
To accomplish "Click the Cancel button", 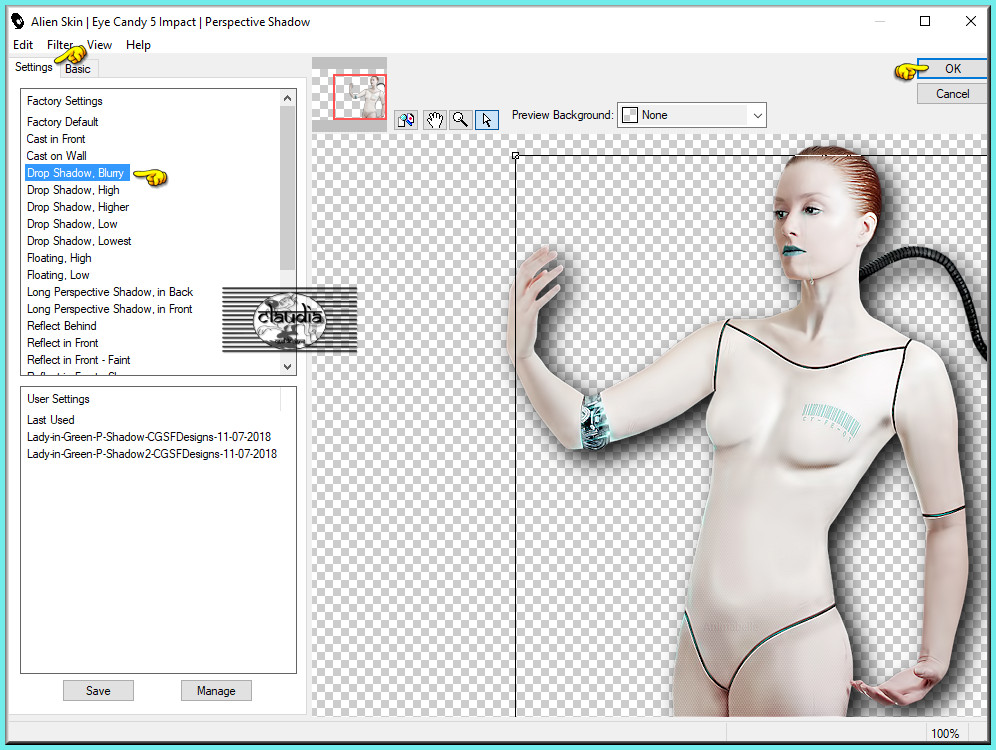I will pos(952,94).
